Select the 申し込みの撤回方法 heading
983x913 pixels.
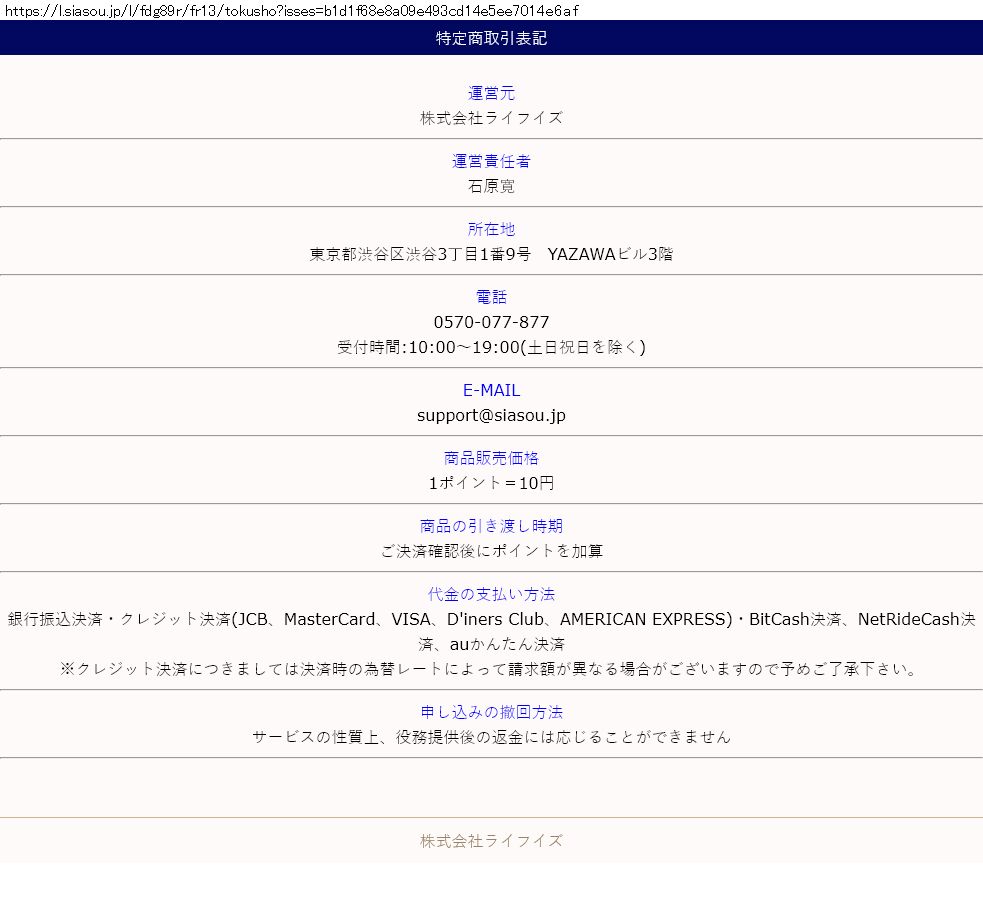(491, 712)
